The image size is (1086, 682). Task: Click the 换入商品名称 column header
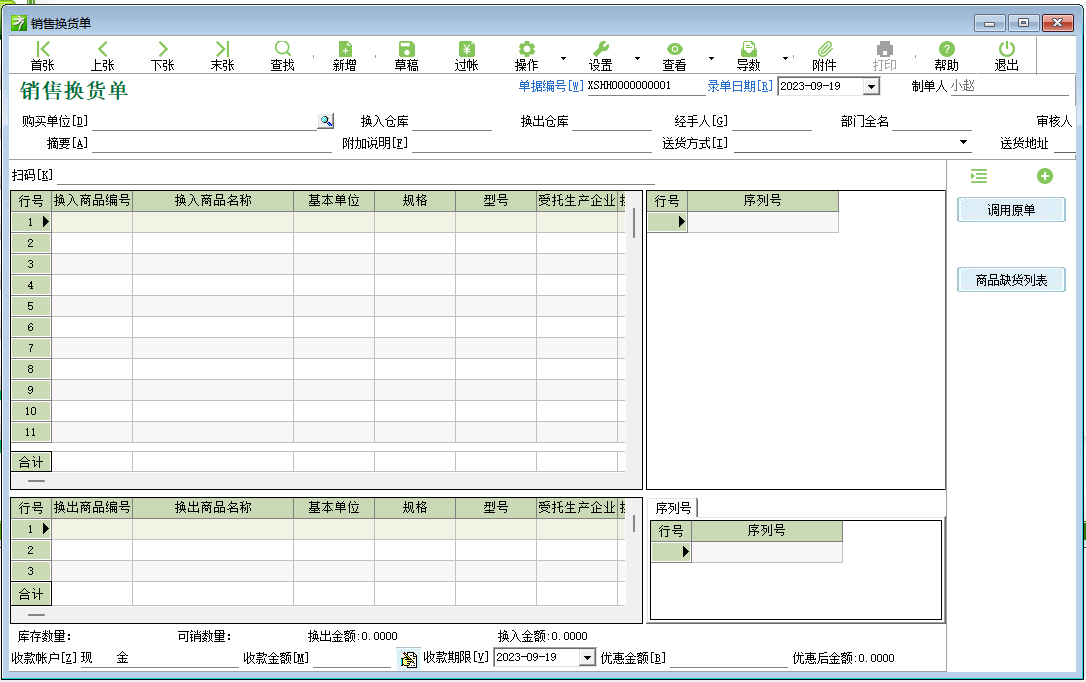click(213, 201)
